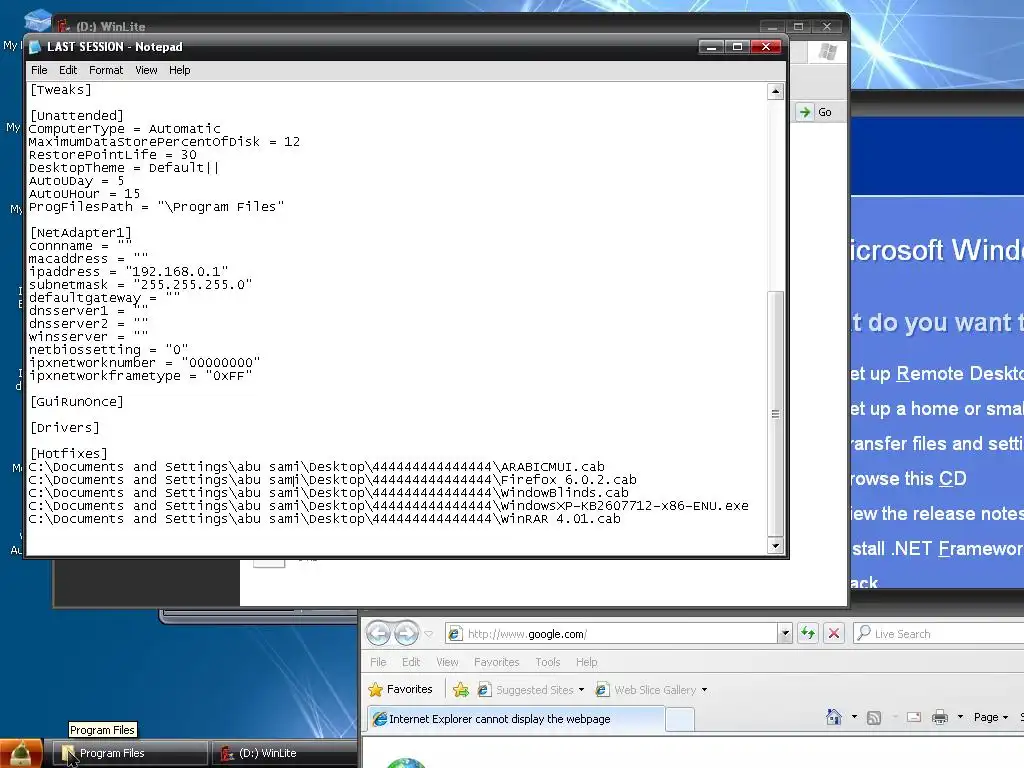The width and height of the screenshot is (1024, 768).
Task: Click IE Home icon
Action: coord(834,717)
